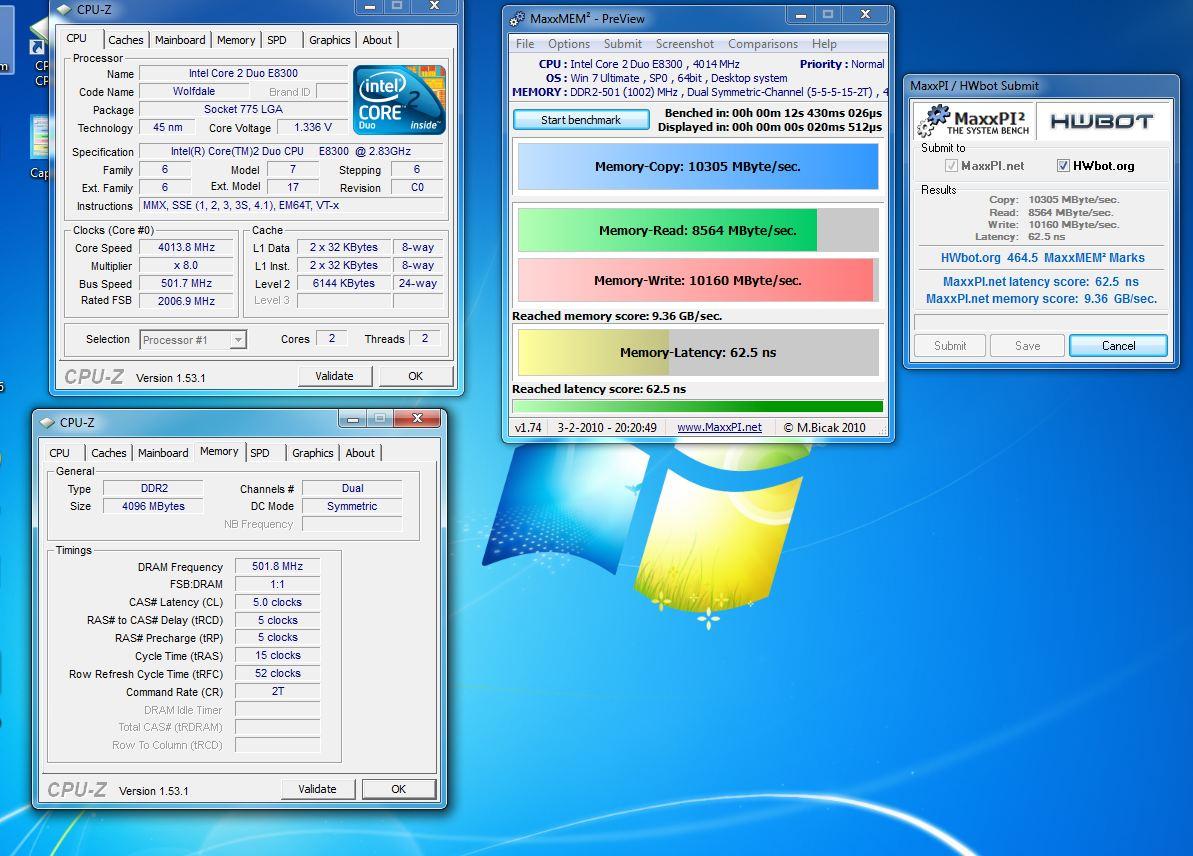Screen dimensions: 1193x856
Task: Click the Core Voltage 1.336 V value
Action: (313, 128)
